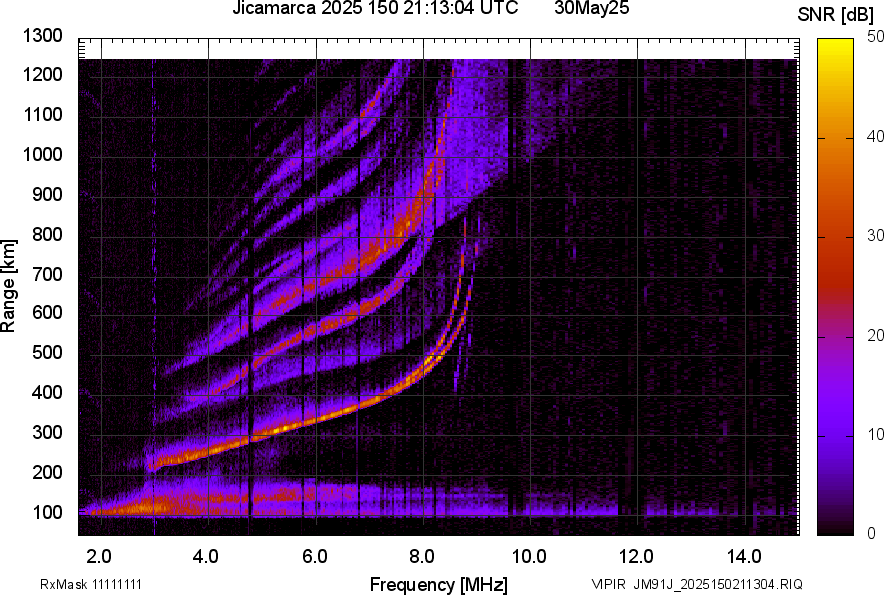Click the range tick label '100'

point(47,512)
